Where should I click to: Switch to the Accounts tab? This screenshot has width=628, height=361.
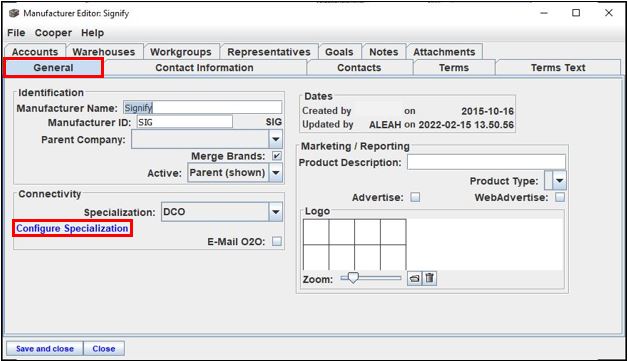[35, 52]
